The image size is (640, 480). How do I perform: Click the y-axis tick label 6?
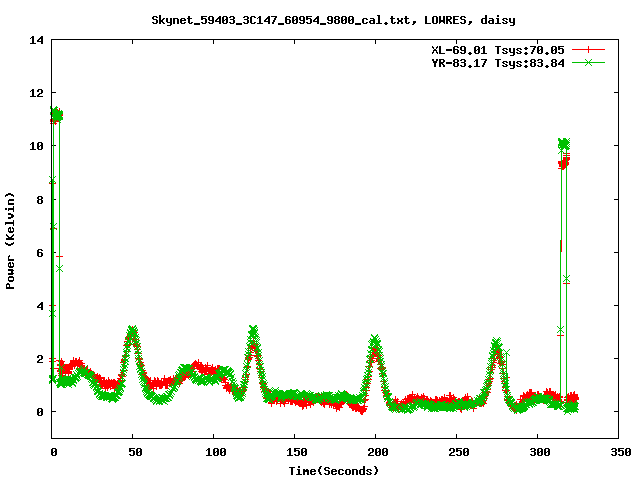[40, 253]
